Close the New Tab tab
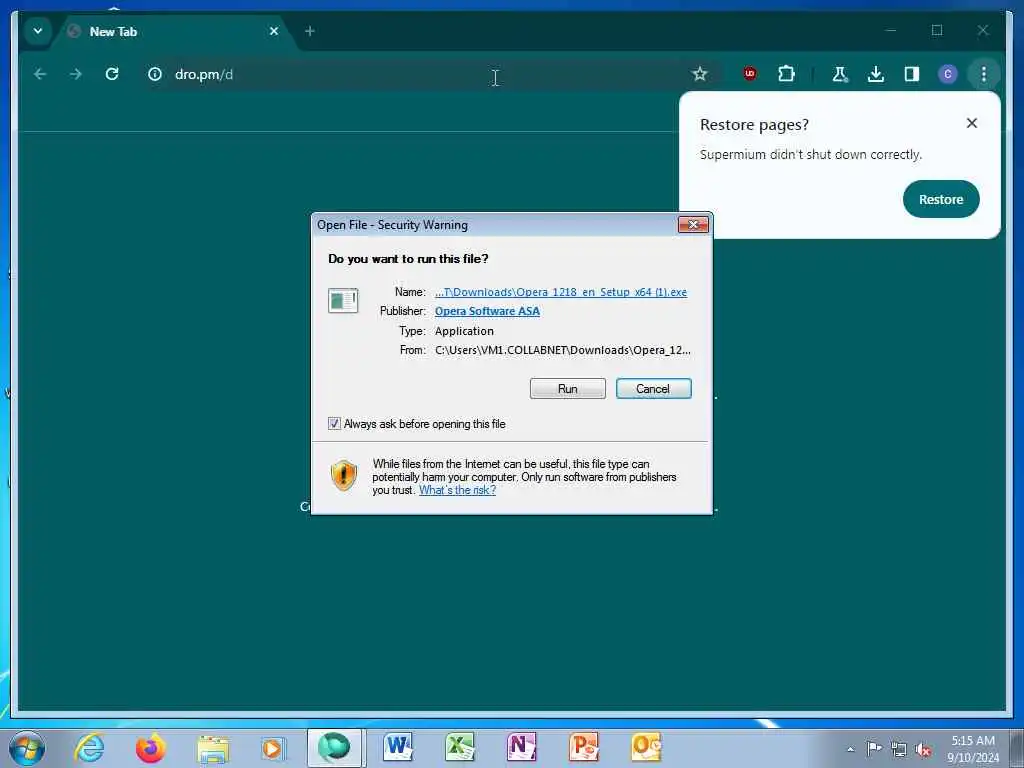Screen dimensions: 1024x768 274,31
